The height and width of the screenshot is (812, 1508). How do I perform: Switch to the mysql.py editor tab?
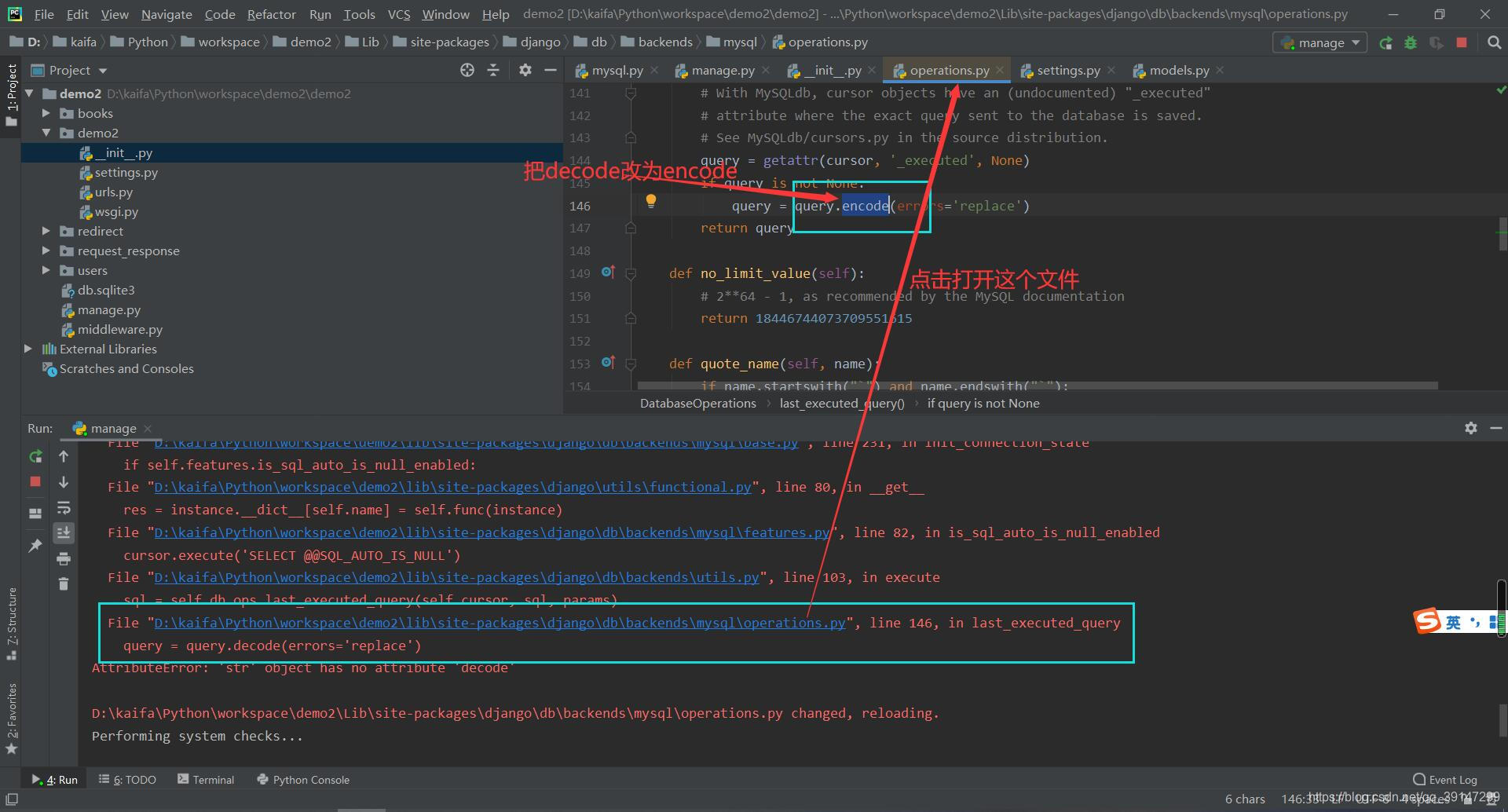pyautogui.click(x=617, y=70)
